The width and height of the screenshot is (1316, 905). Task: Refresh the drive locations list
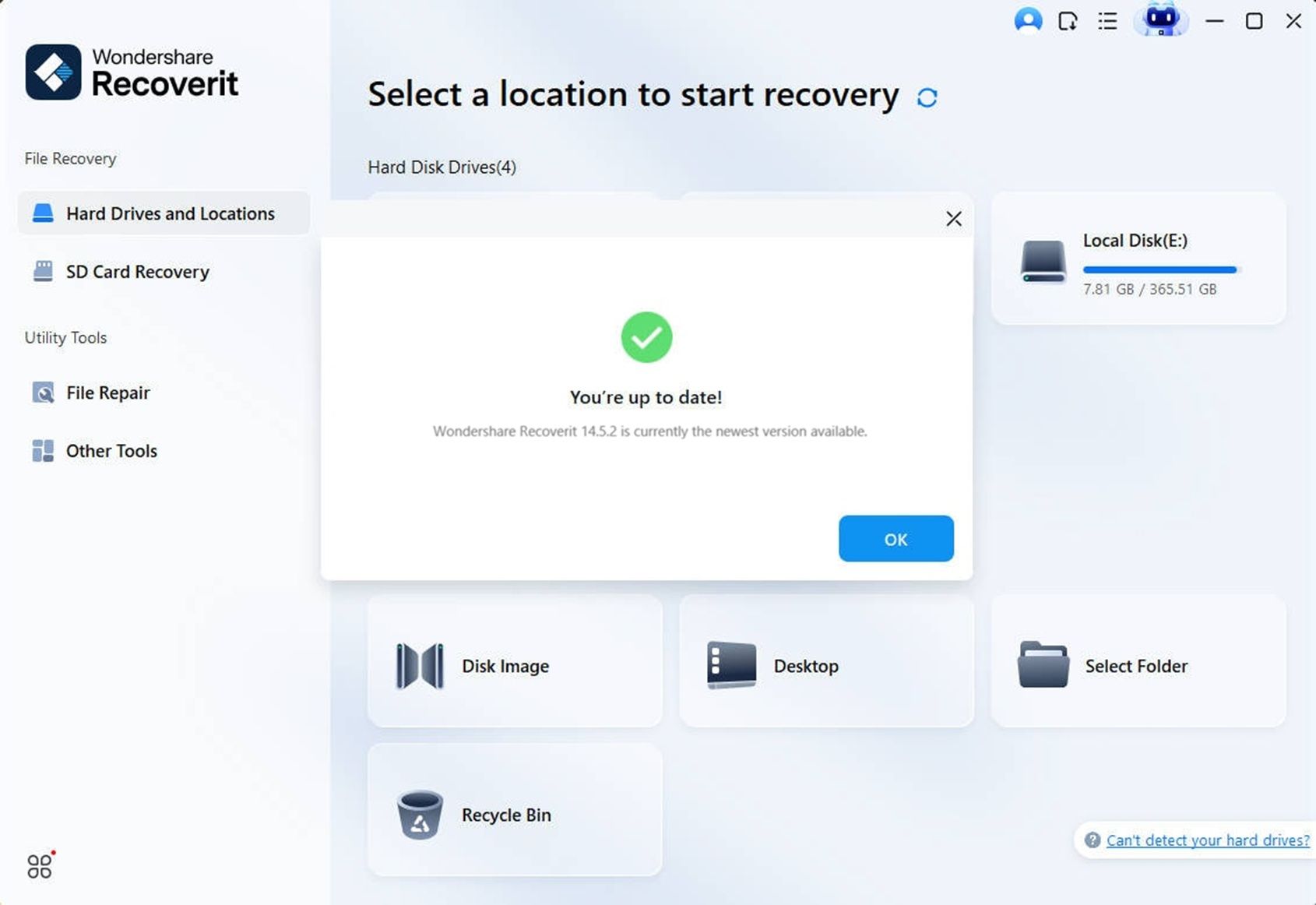(x=927, y=97)
